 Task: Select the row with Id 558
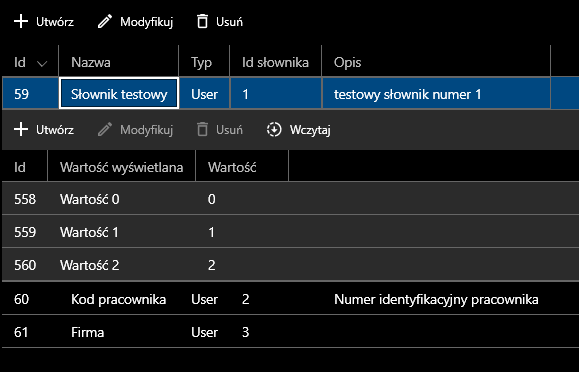click(x=290, y=199)
